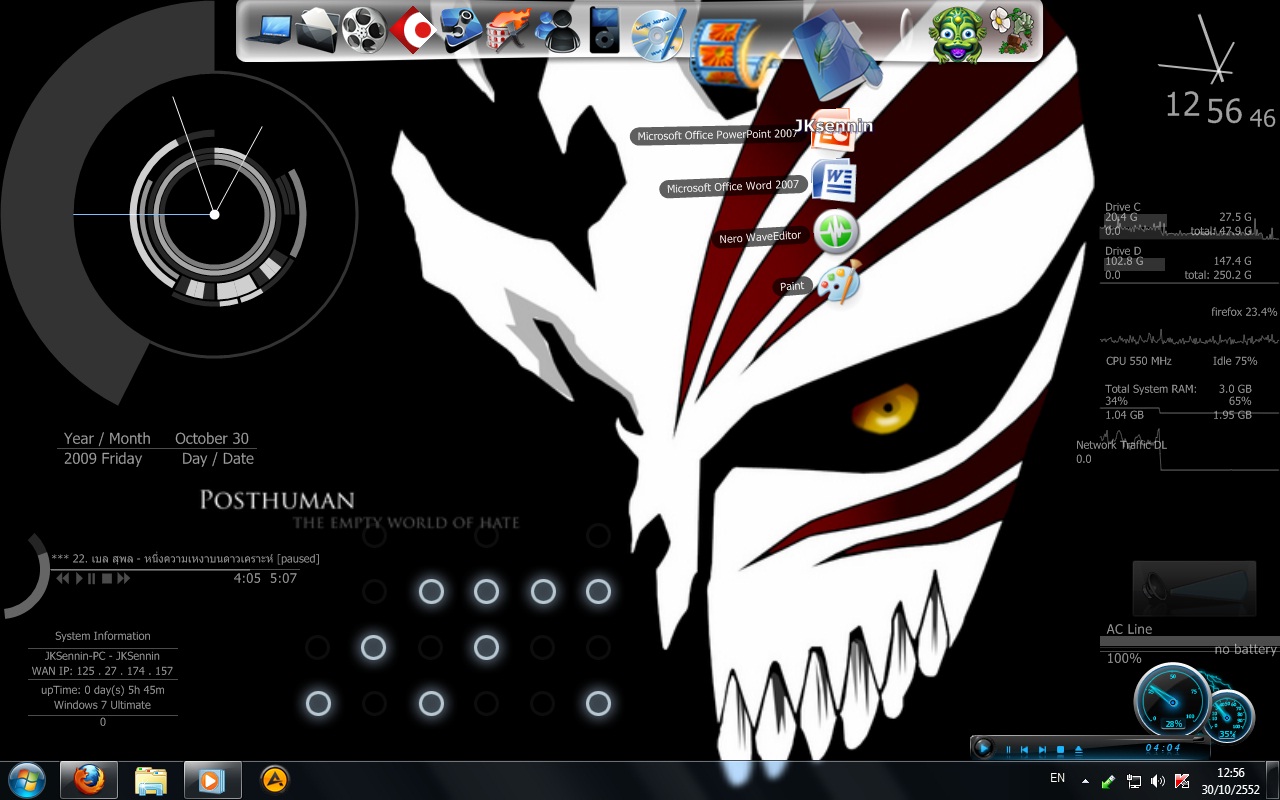Click next track on the blue mini player
The image size is (1280, 800).
(1042, 749)
